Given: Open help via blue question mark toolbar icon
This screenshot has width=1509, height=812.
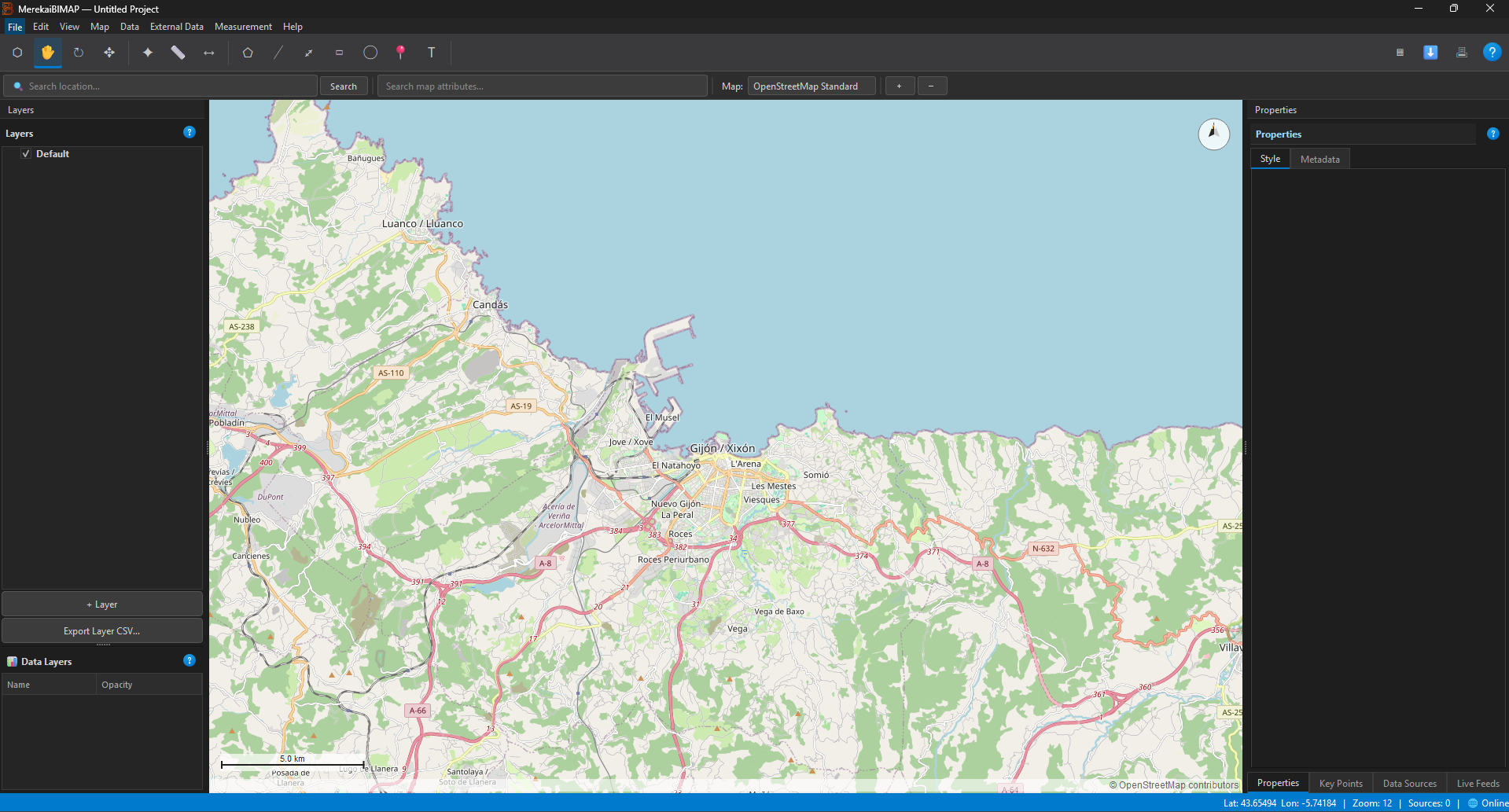Looking at the screenshot, I should click(x=1492, y=53).
